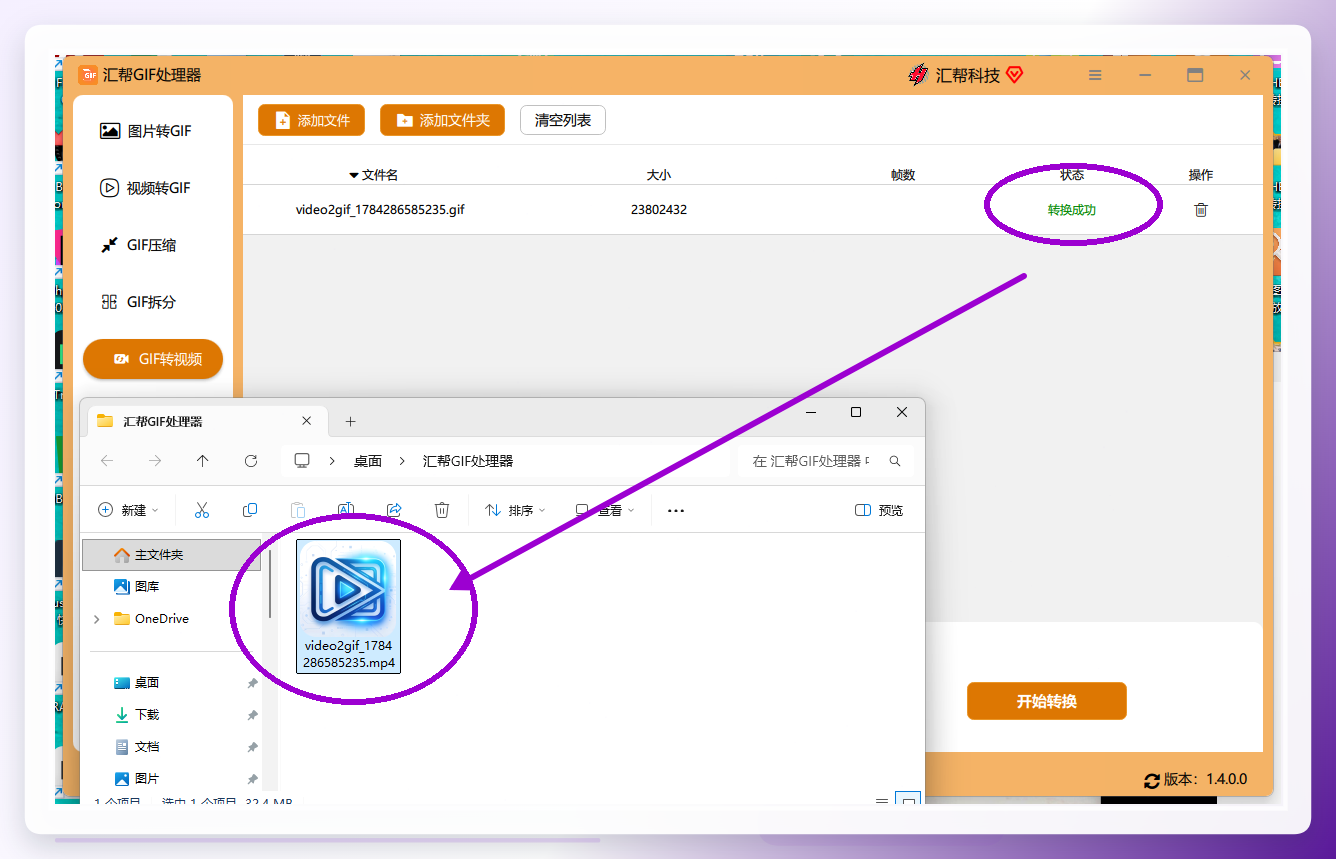Unpin 桌面 using its pin icon
Screen dimensions: 1336x859
coord(252,683)
